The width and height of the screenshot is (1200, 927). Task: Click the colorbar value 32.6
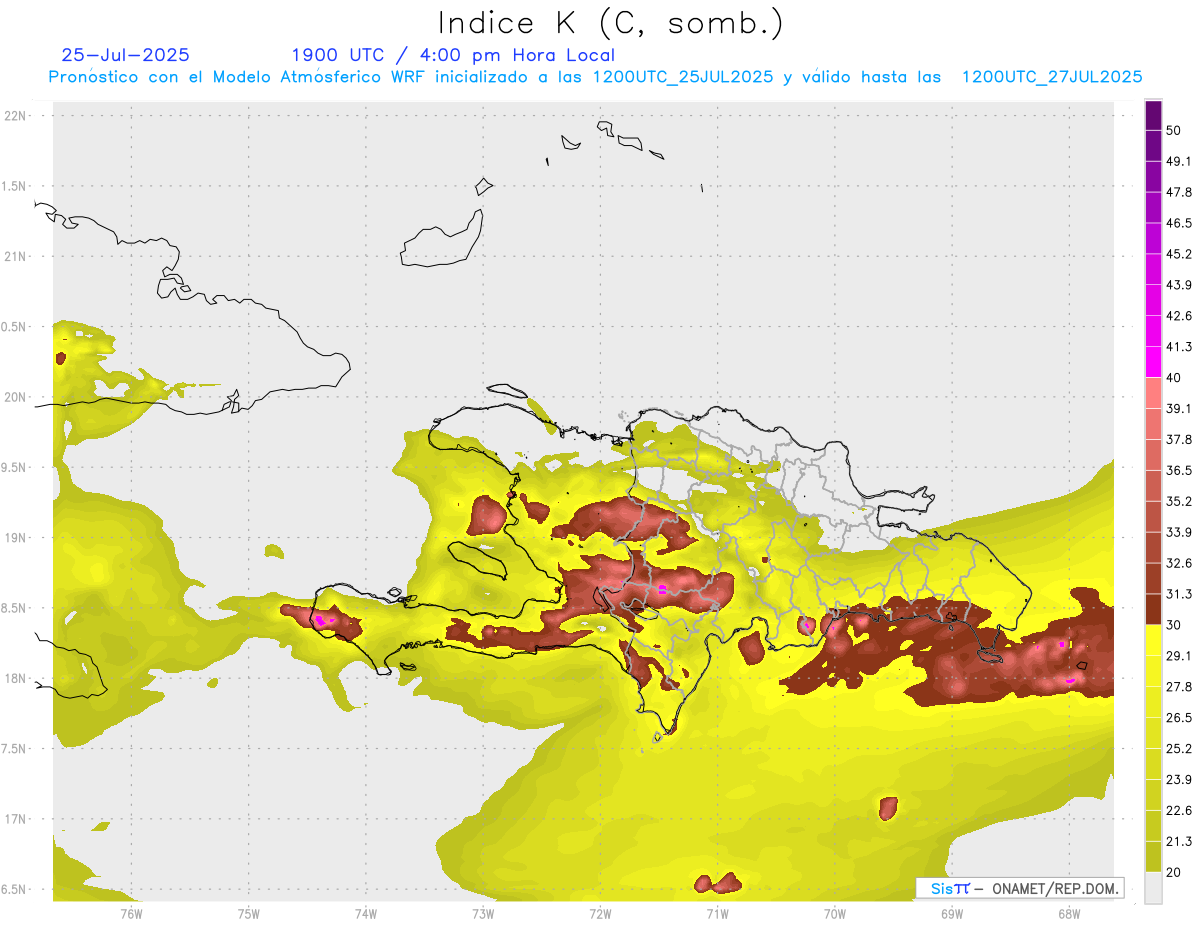(1178, 563)
